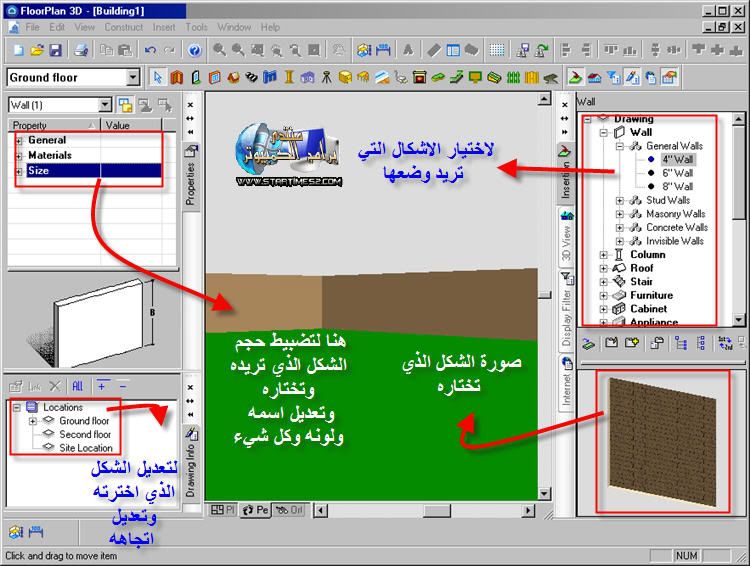Select the 8" Wall option

(x=677, y=187)
